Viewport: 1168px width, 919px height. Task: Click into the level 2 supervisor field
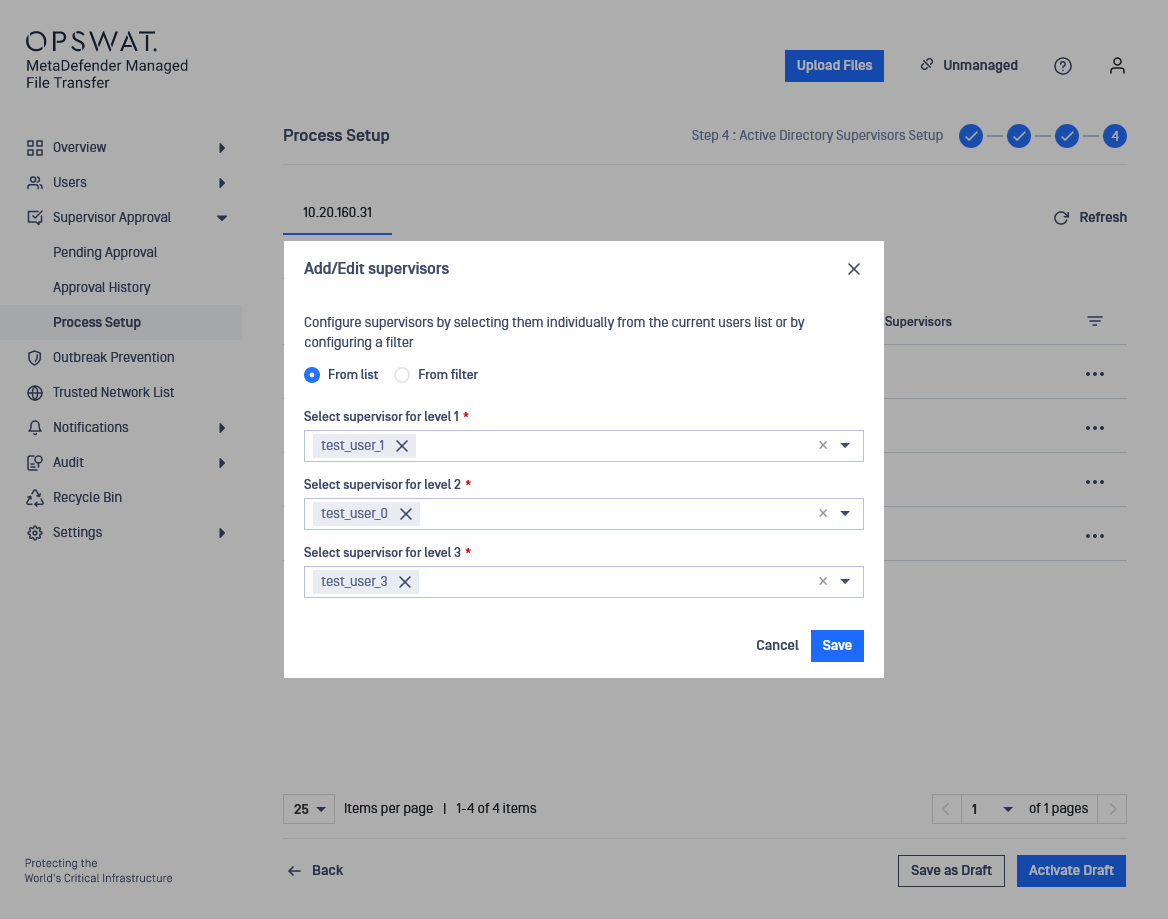pos(610,514)
